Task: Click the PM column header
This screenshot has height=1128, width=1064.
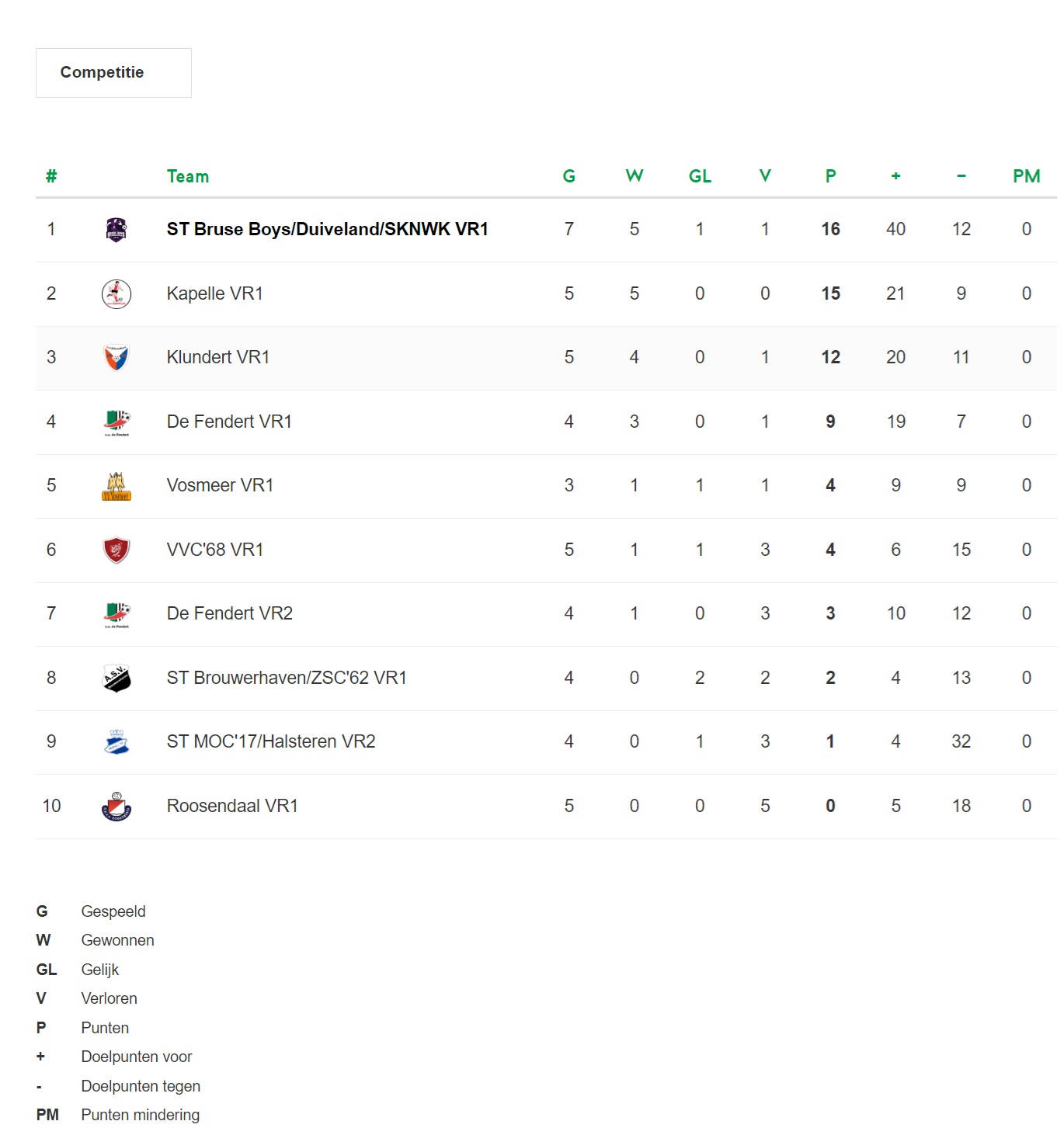Action: point(1026,176)
